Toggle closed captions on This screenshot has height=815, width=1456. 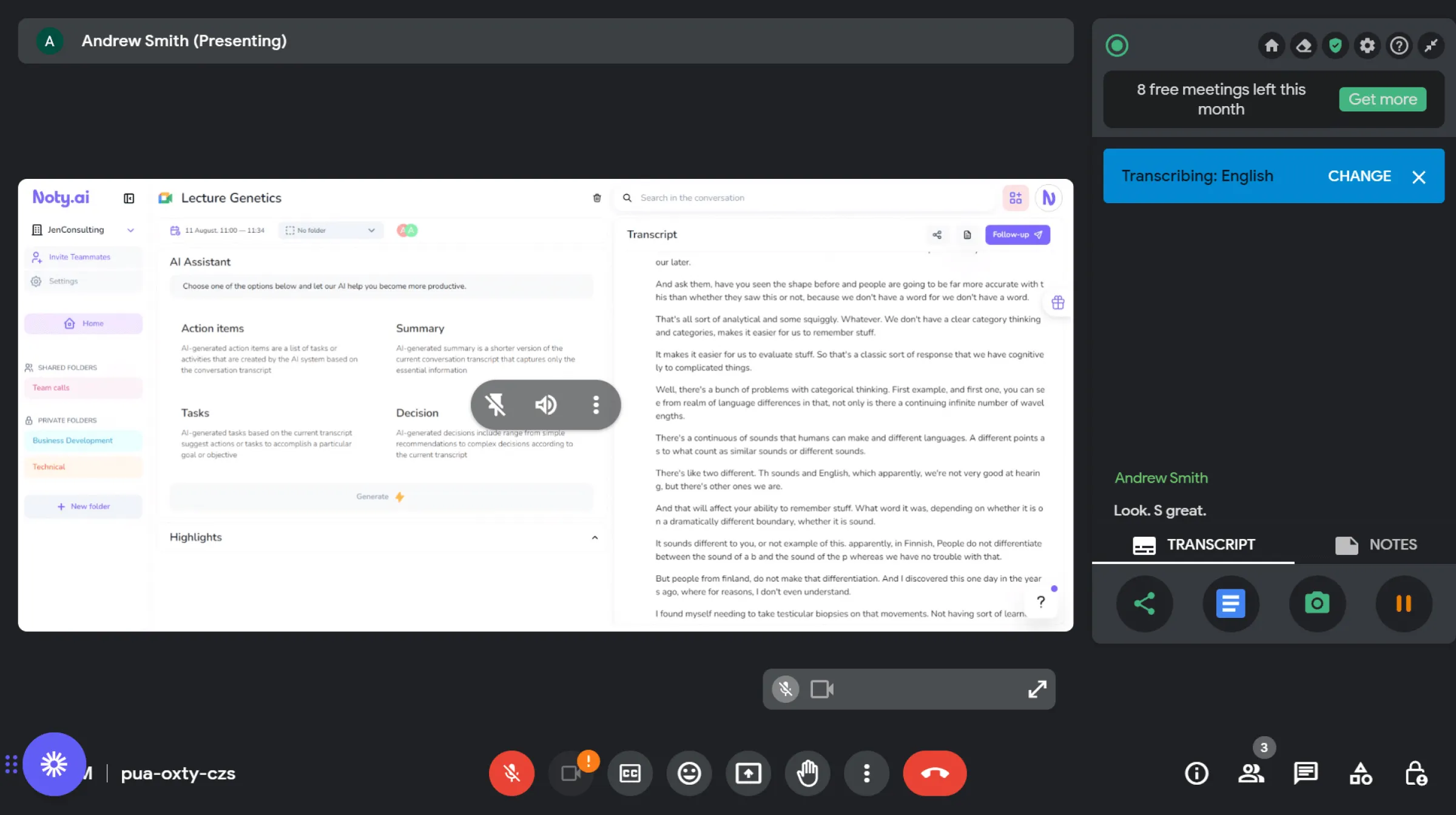coord(630,773)
